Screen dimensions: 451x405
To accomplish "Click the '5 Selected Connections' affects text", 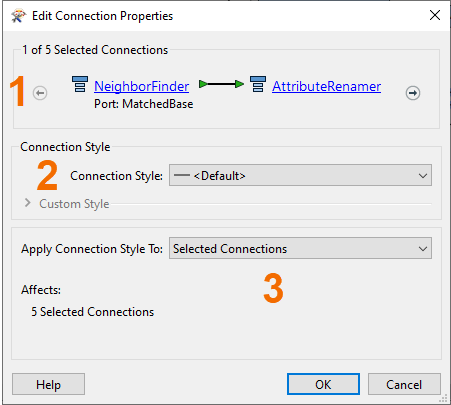I will pos(93,312).
